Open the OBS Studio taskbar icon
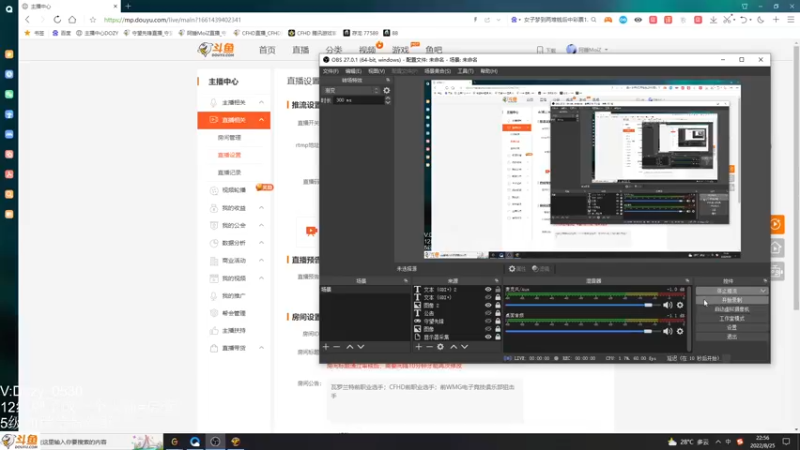This screenshot has height=450, width=800. (x=215, y=442)
